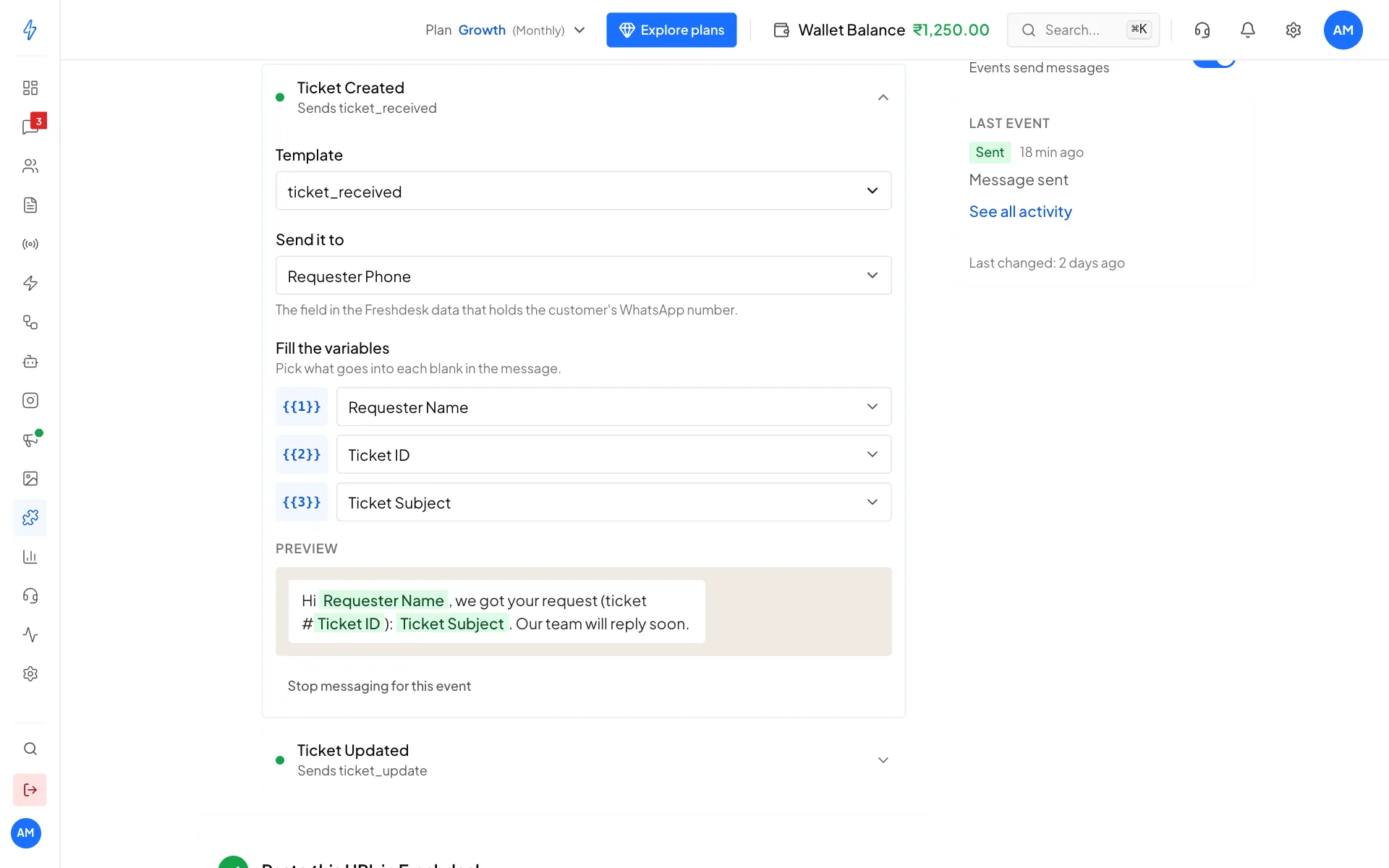Open the integrations puzzle piece icon

point(30,517)
